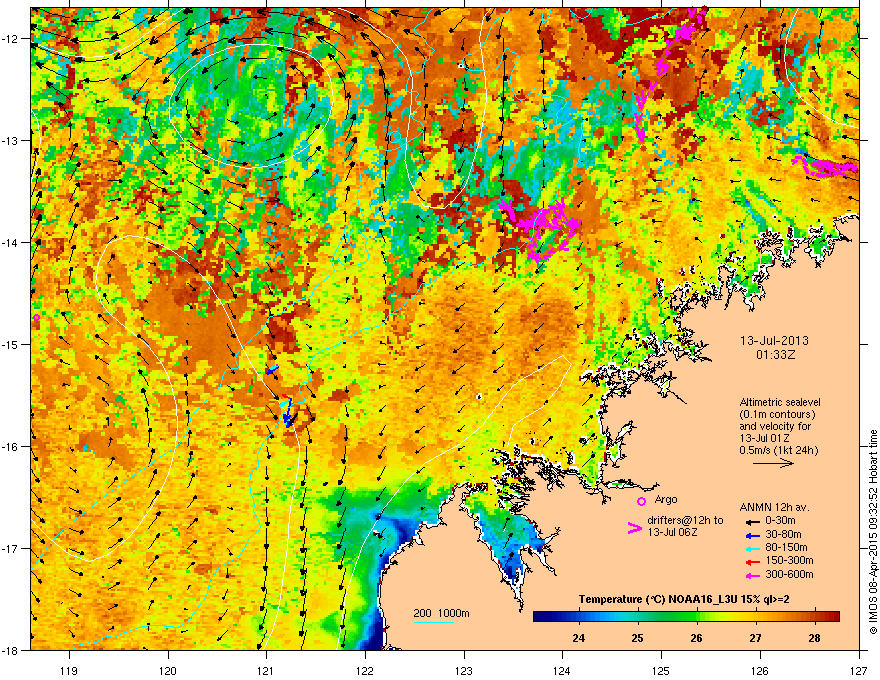
Task: Click the latitude -16 axis label
Action: coord(11,447)
